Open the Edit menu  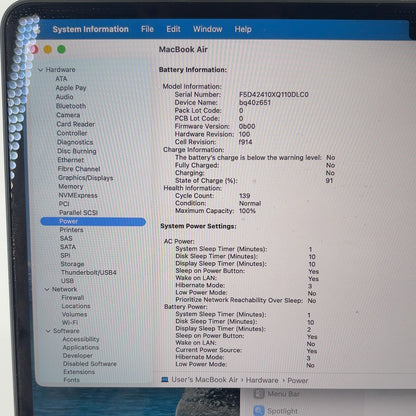(173, 29)
